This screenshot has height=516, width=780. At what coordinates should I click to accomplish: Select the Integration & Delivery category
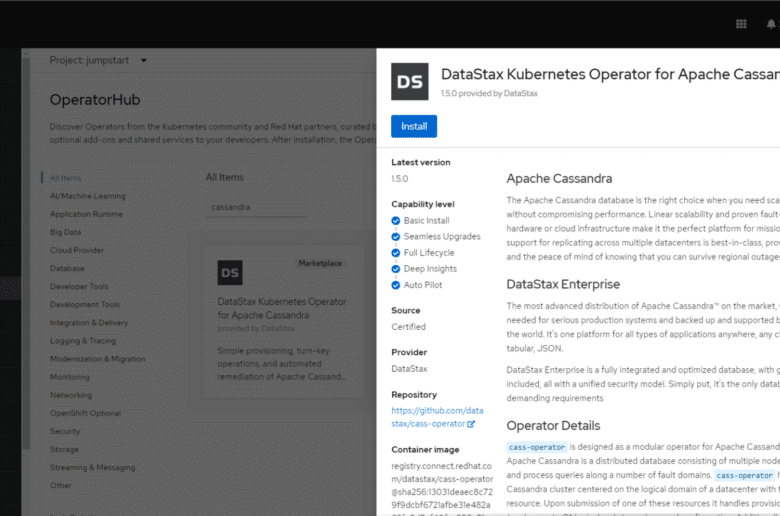[x=89, y=322]
